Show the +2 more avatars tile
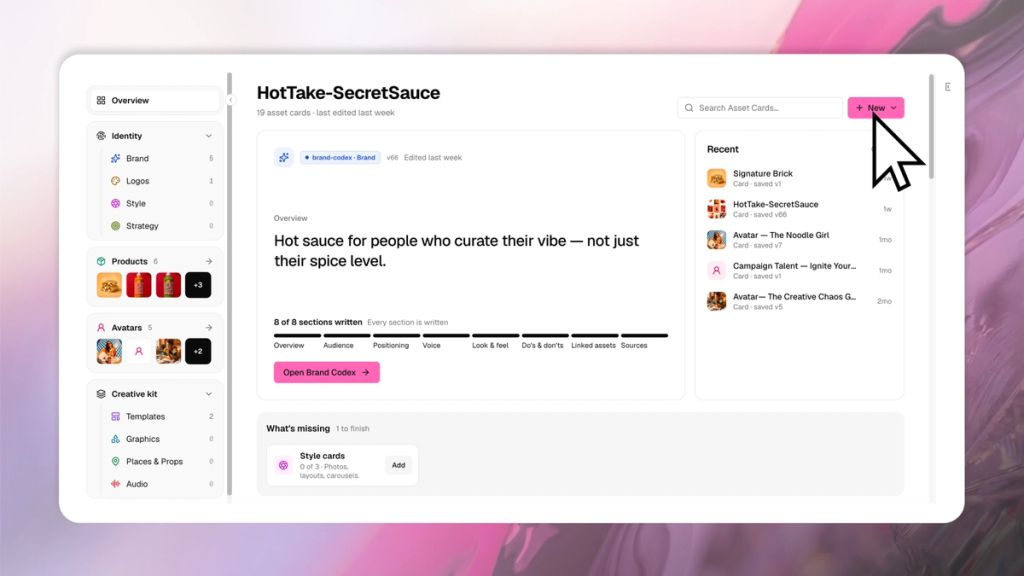Screen dimensions: 1024x576 (x=198, y=351)
